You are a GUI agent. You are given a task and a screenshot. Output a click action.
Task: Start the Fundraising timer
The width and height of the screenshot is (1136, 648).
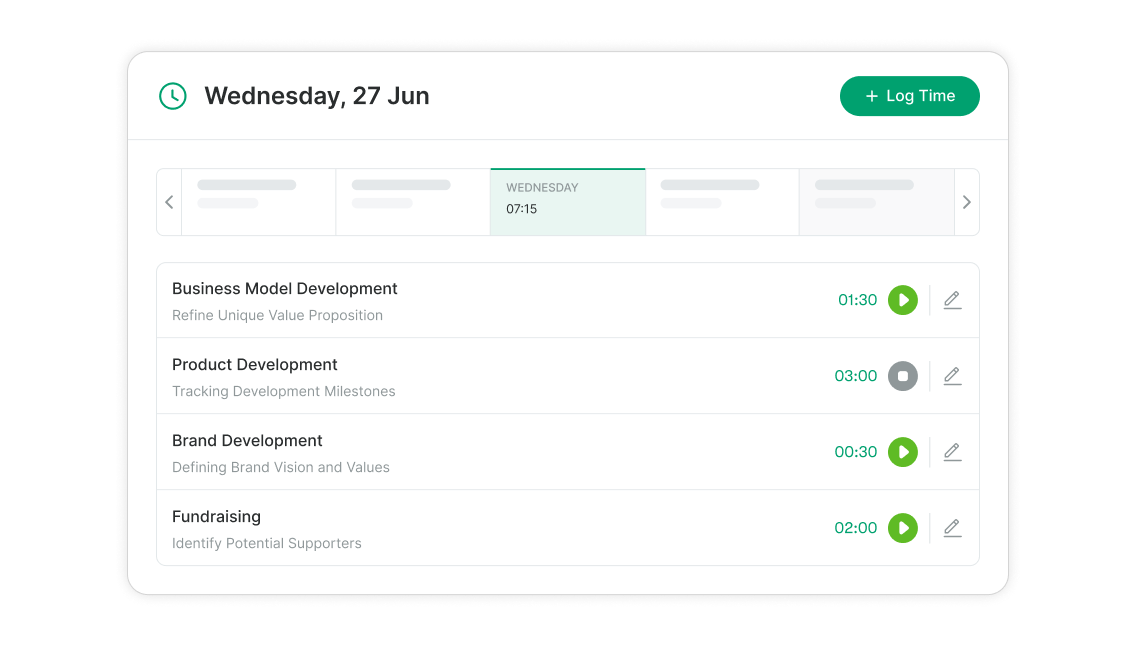903,528
